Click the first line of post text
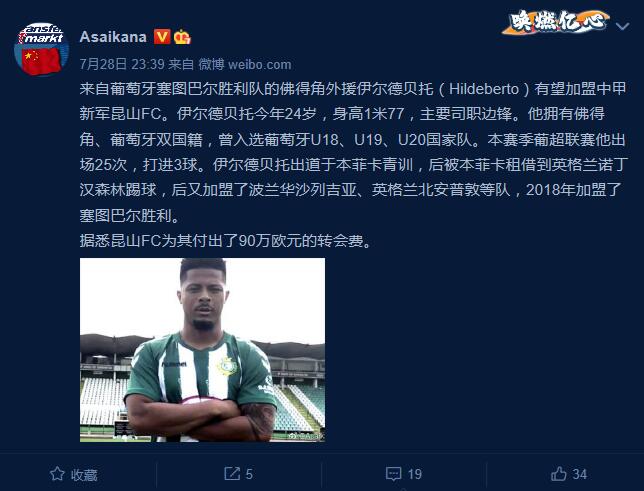The height and width of the screenshot is (491, 644). 353,89
